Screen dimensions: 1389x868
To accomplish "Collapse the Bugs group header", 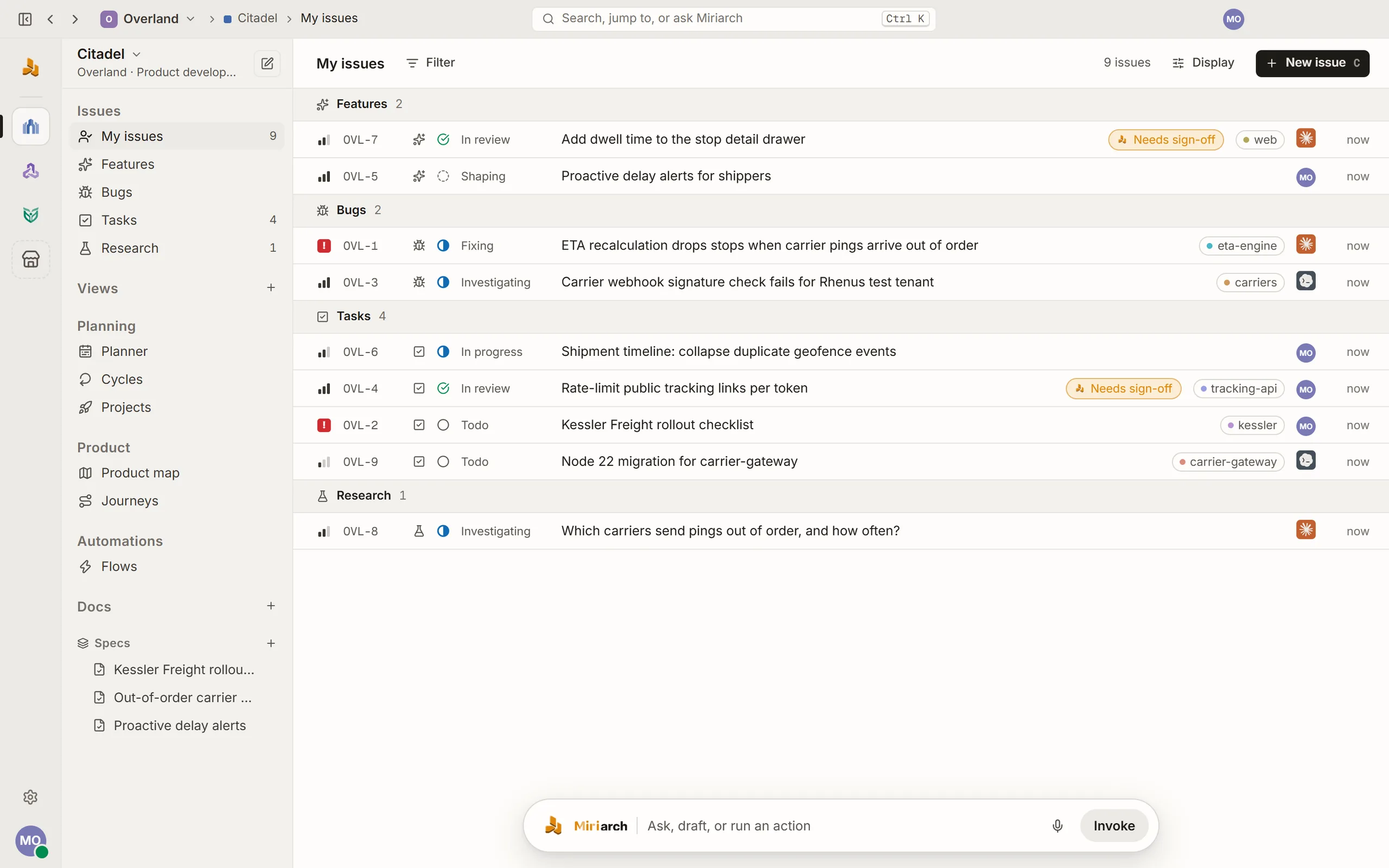I will pos(841,210).
